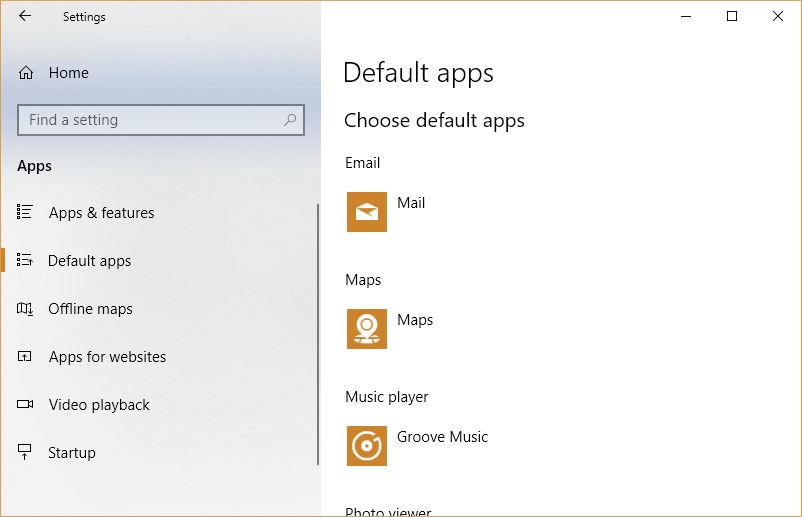Viewport: 802px width, 517px height.
Task: Open Apps for websites page
Action: tap(107, 357)
